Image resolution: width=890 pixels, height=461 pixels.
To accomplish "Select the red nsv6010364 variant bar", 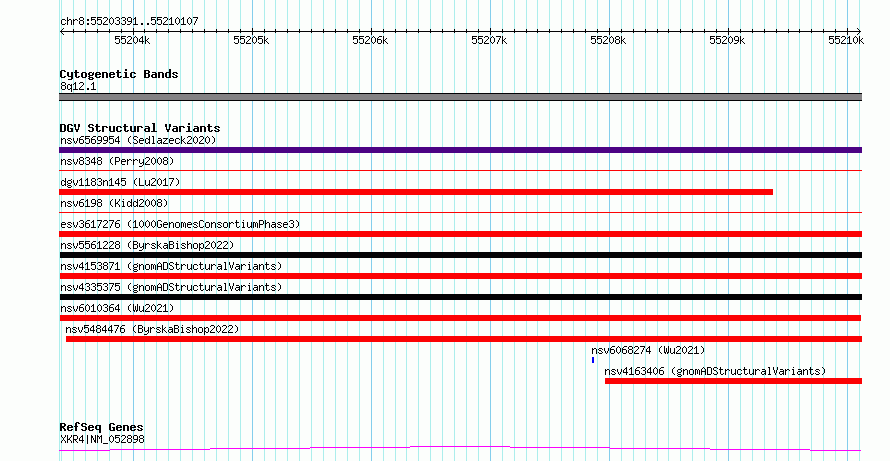I will click(x=460, y=318).
